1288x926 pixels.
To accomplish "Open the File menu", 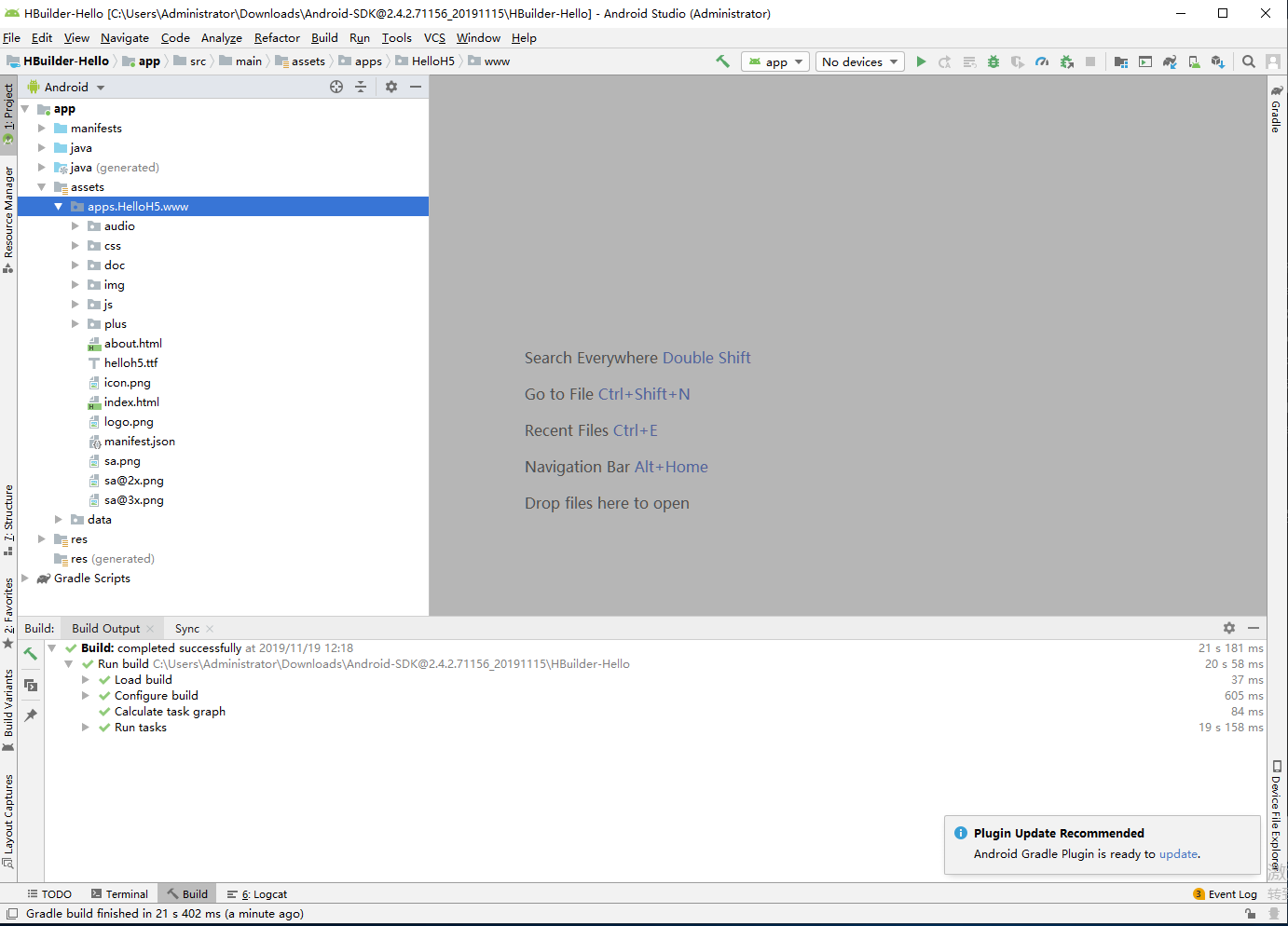I will [11, 38].
